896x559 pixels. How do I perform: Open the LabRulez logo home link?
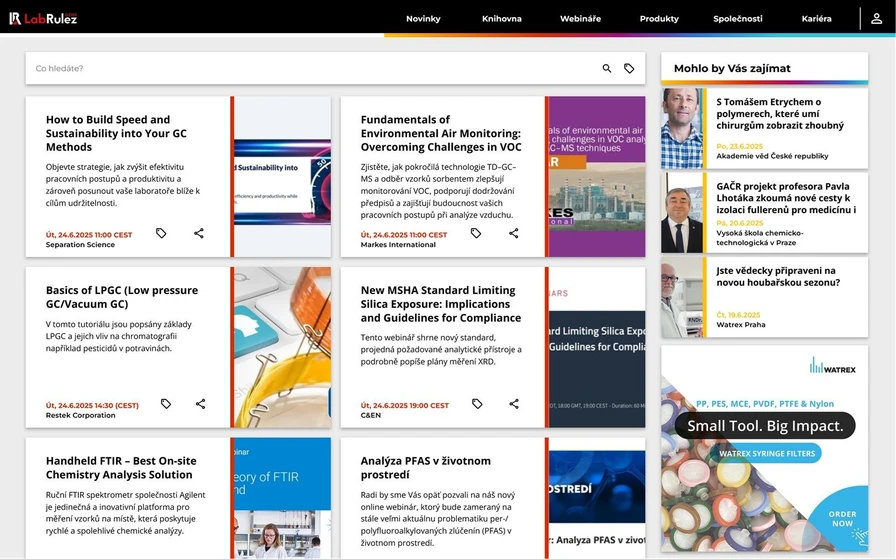pyautogui.click(x=43, y=19)
